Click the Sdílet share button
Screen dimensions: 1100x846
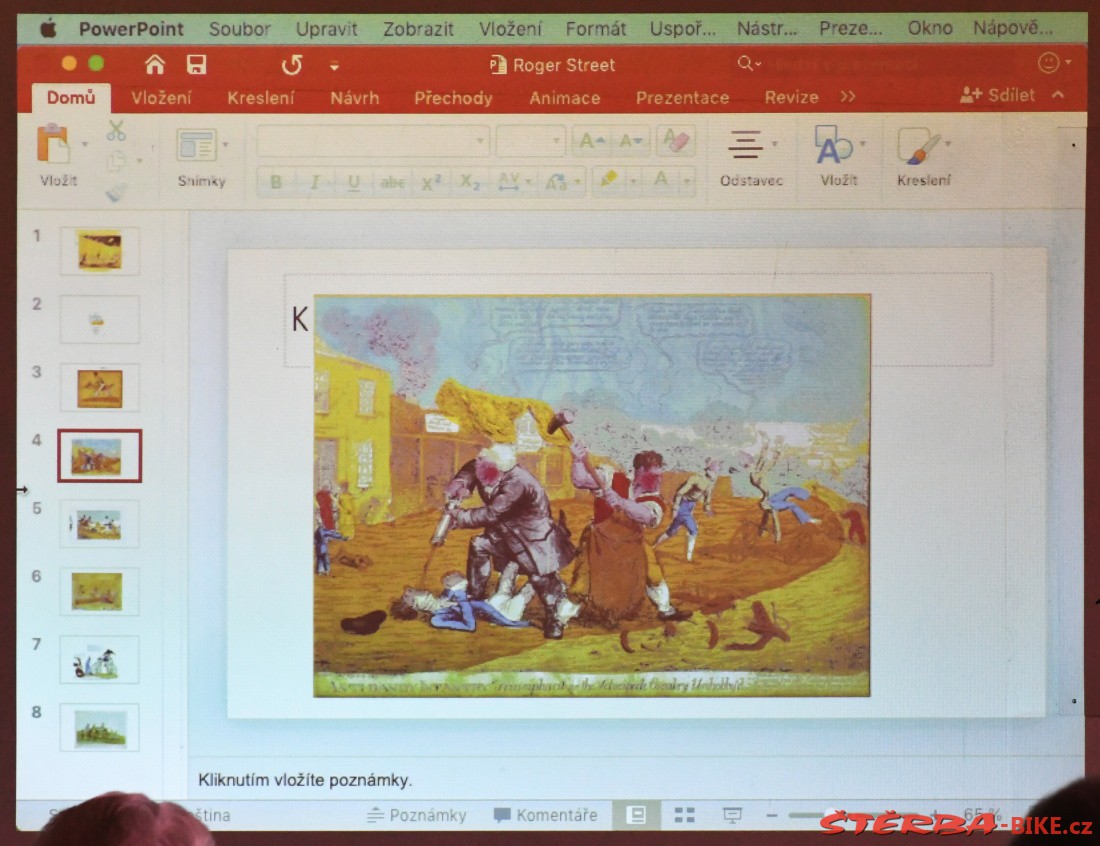(x=997, y=95)
